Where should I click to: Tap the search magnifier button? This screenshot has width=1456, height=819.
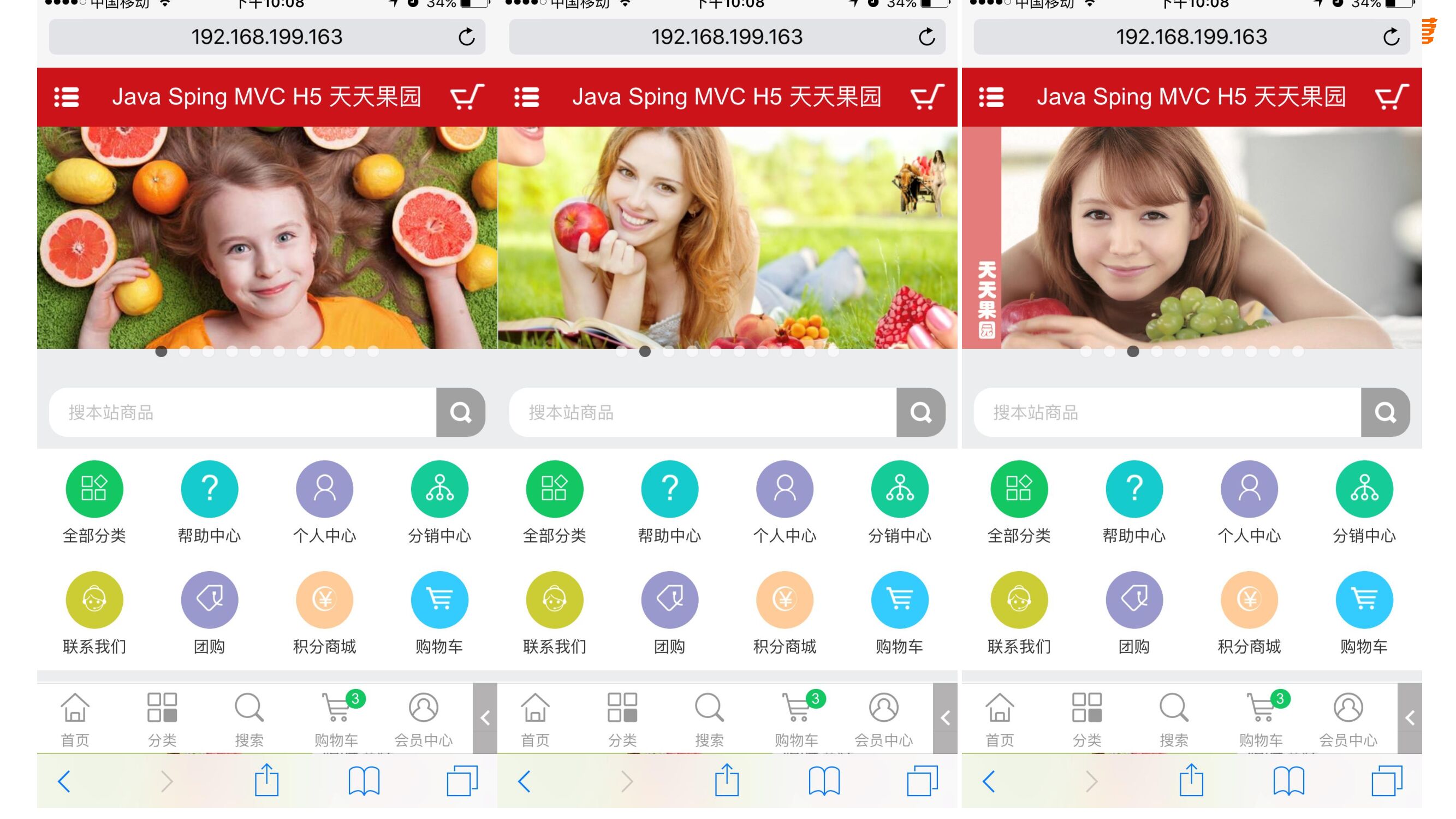click(461, 412)
